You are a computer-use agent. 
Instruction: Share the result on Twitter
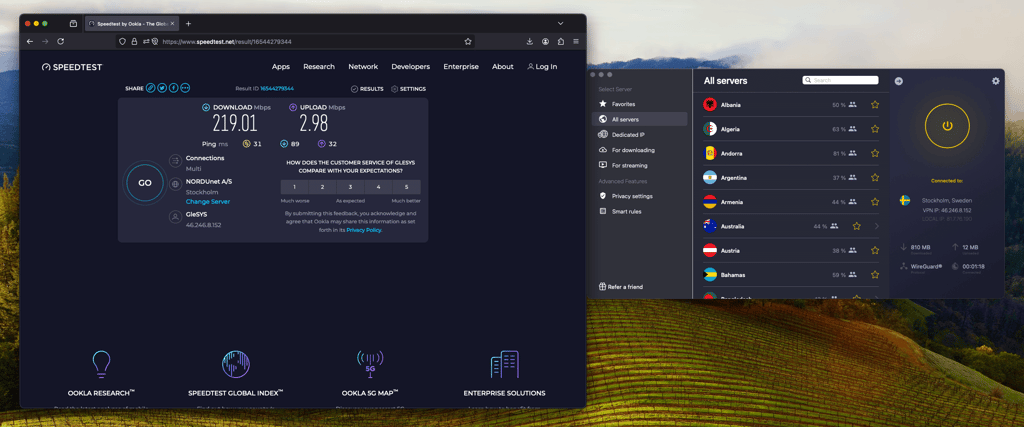point(162,88)
